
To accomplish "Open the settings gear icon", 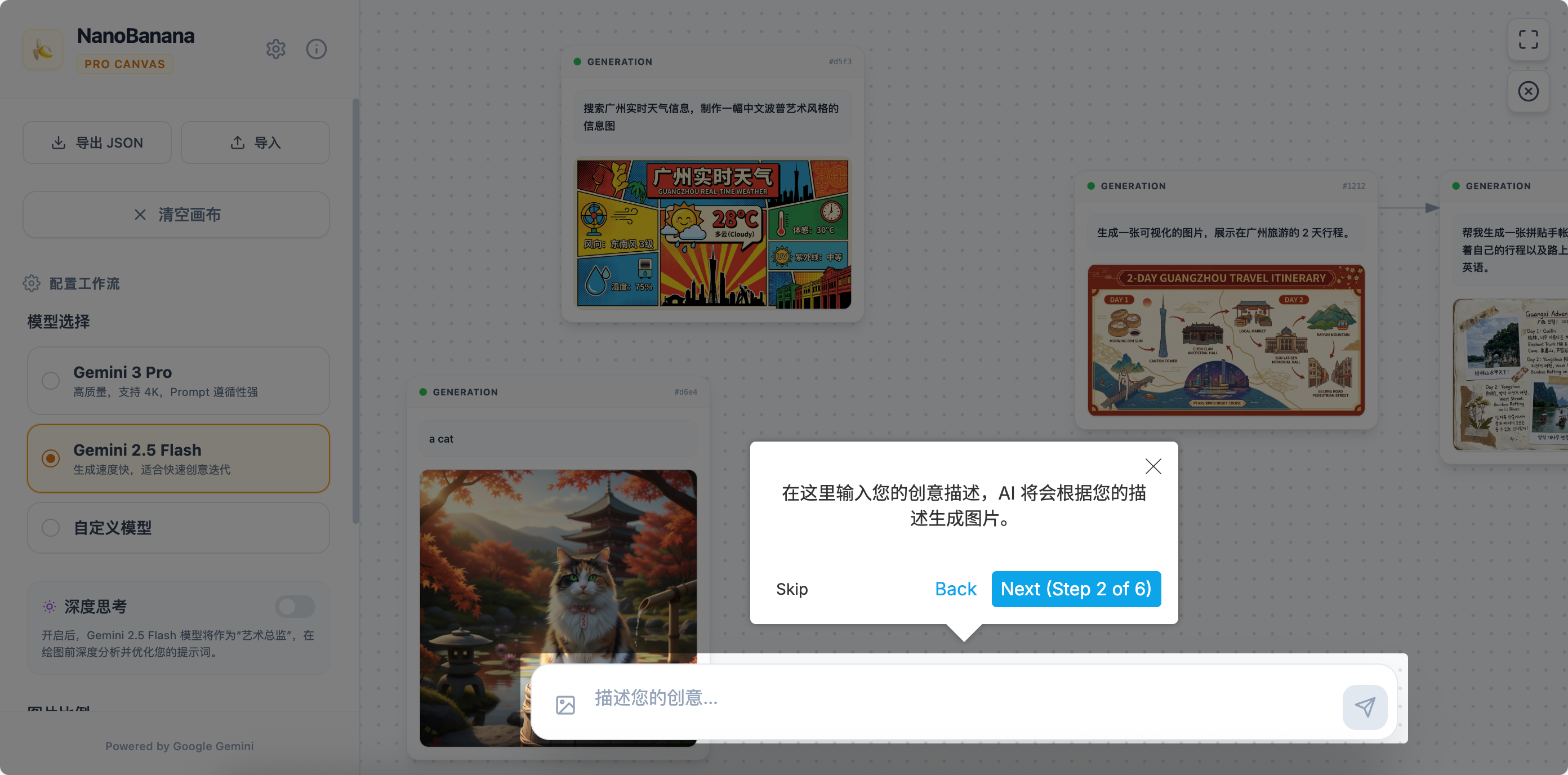I will tap(276, 48).
